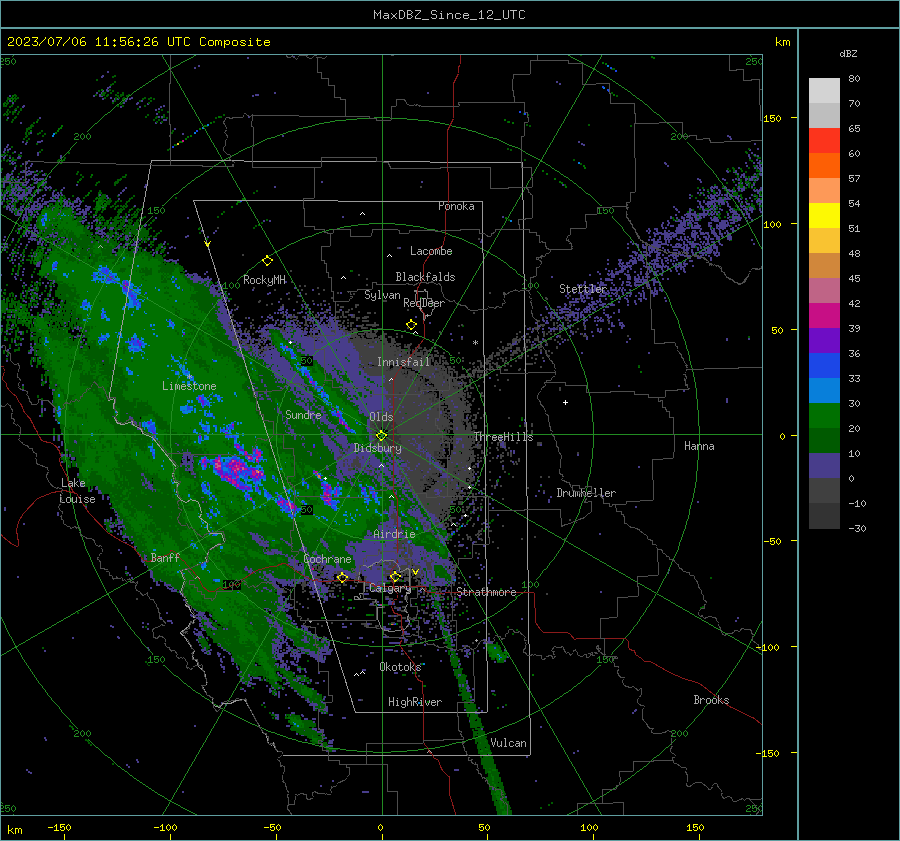
Task: Click the Lake Louise label
Action: click(x=77, y=491)
